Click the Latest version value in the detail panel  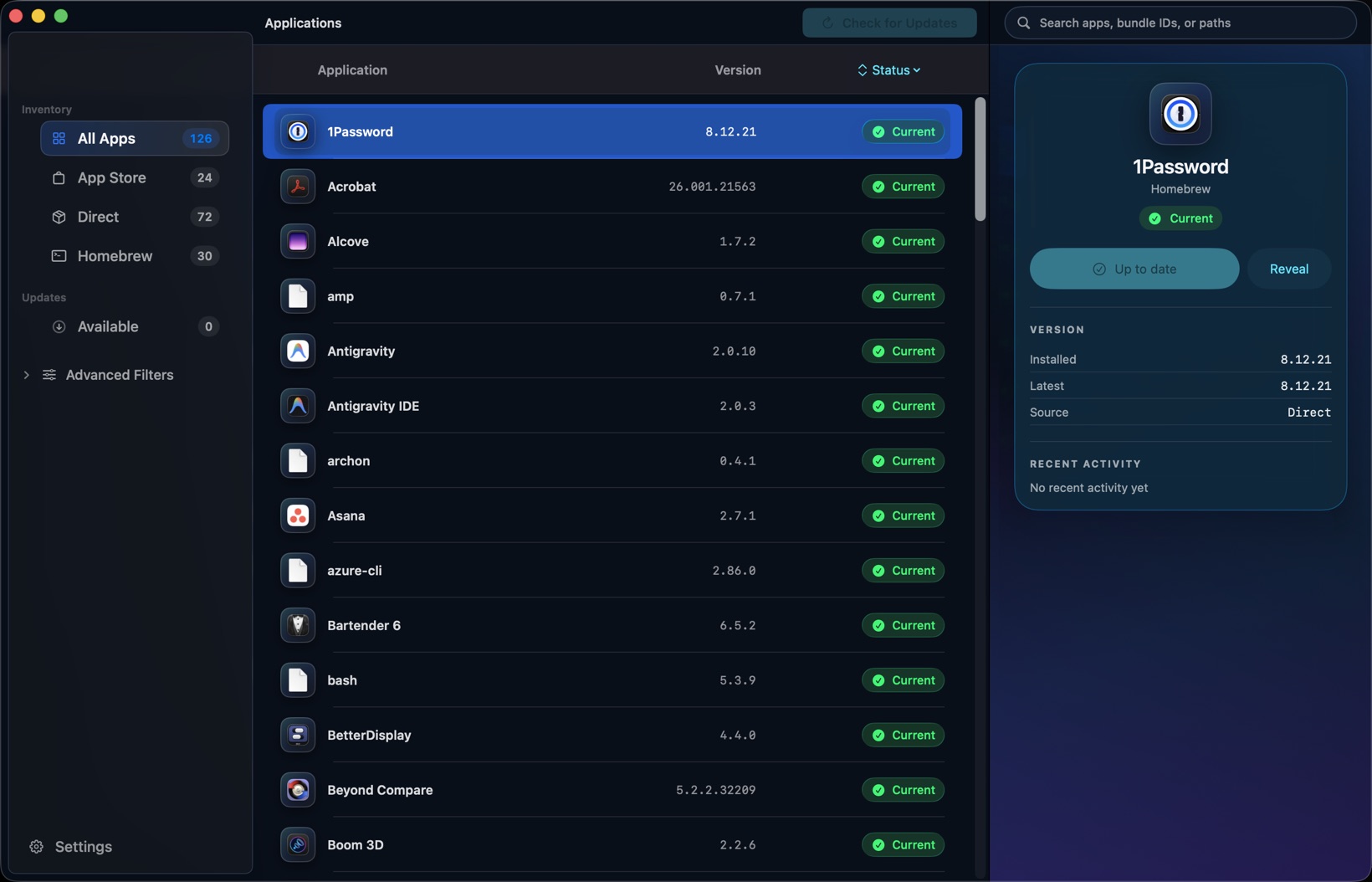[x=1305, y=386]
